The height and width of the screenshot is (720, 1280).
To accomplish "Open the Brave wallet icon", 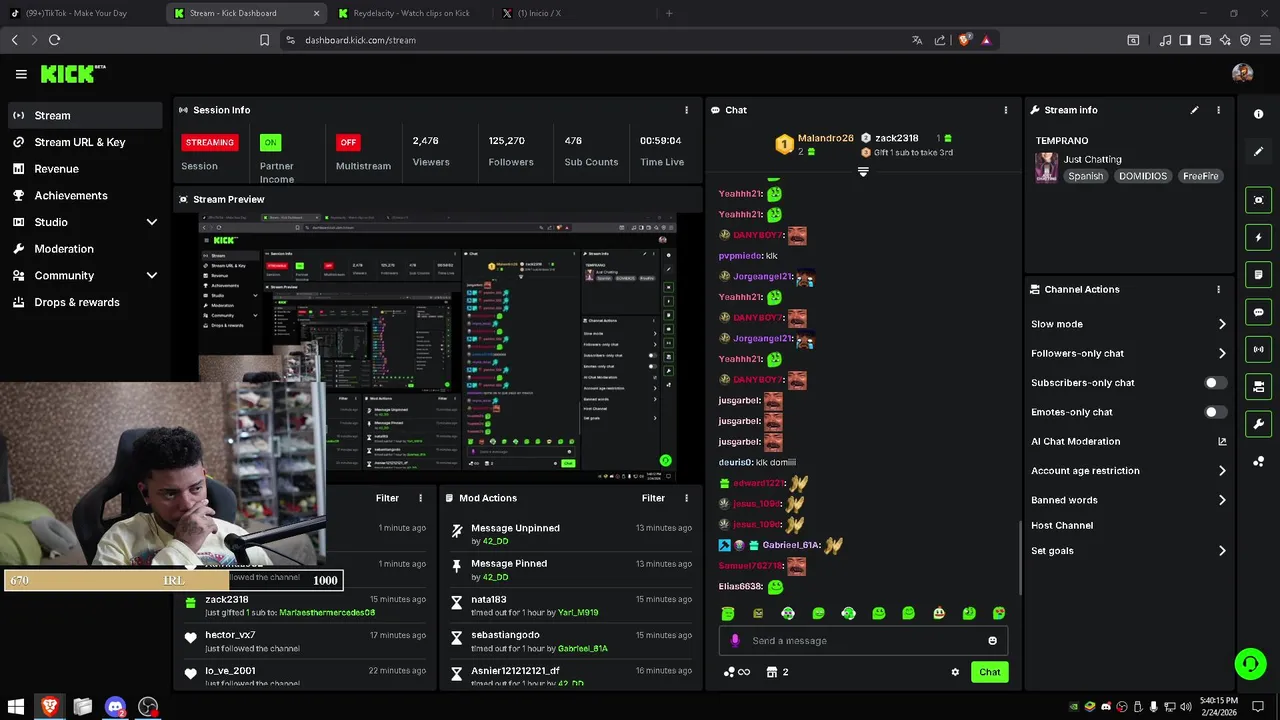I will (x=1205, y=40).
